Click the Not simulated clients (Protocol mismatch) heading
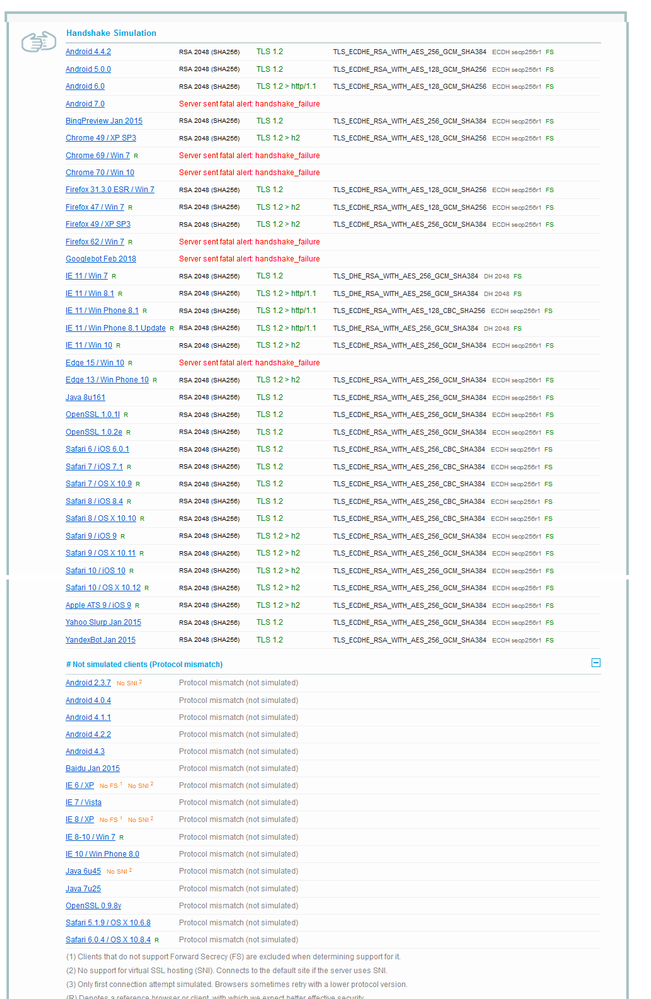 144,665
